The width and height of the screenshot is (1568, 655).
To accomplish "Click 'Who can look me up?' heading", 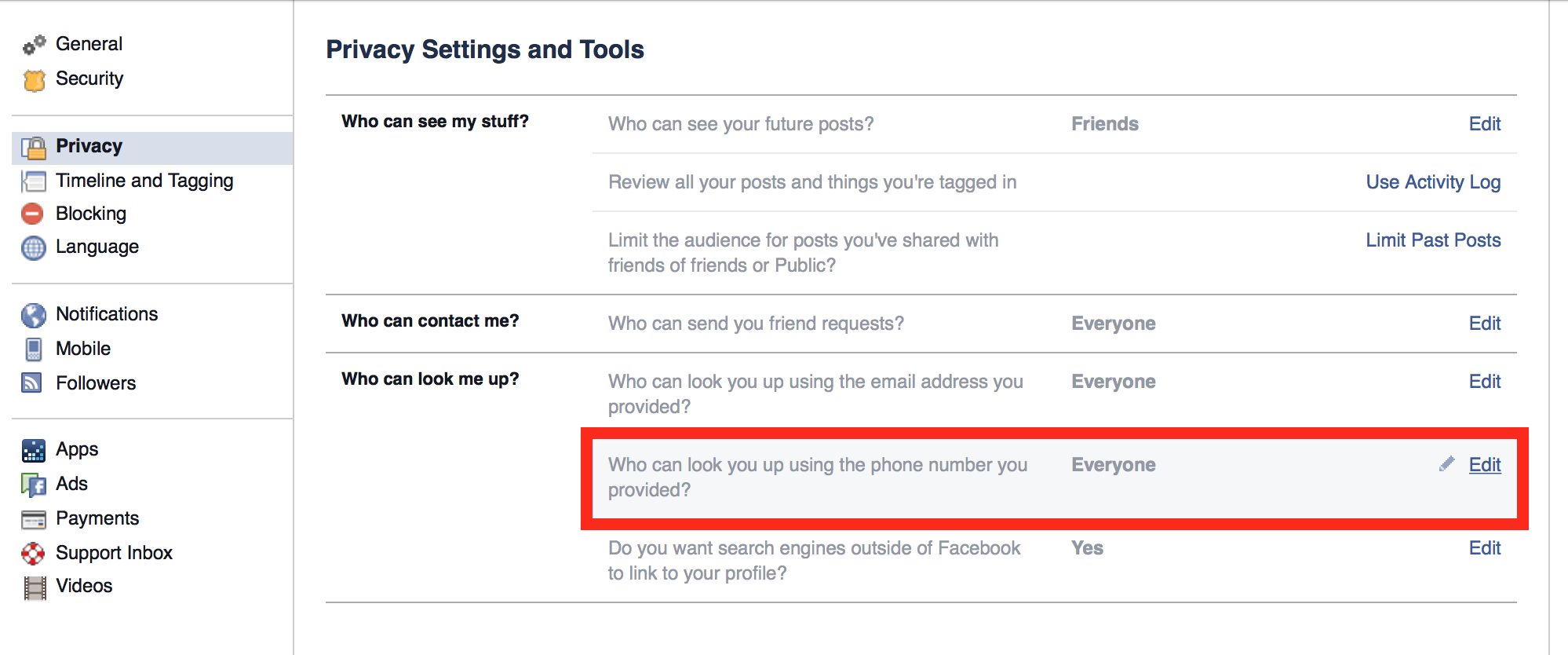I will coord(430,379).
